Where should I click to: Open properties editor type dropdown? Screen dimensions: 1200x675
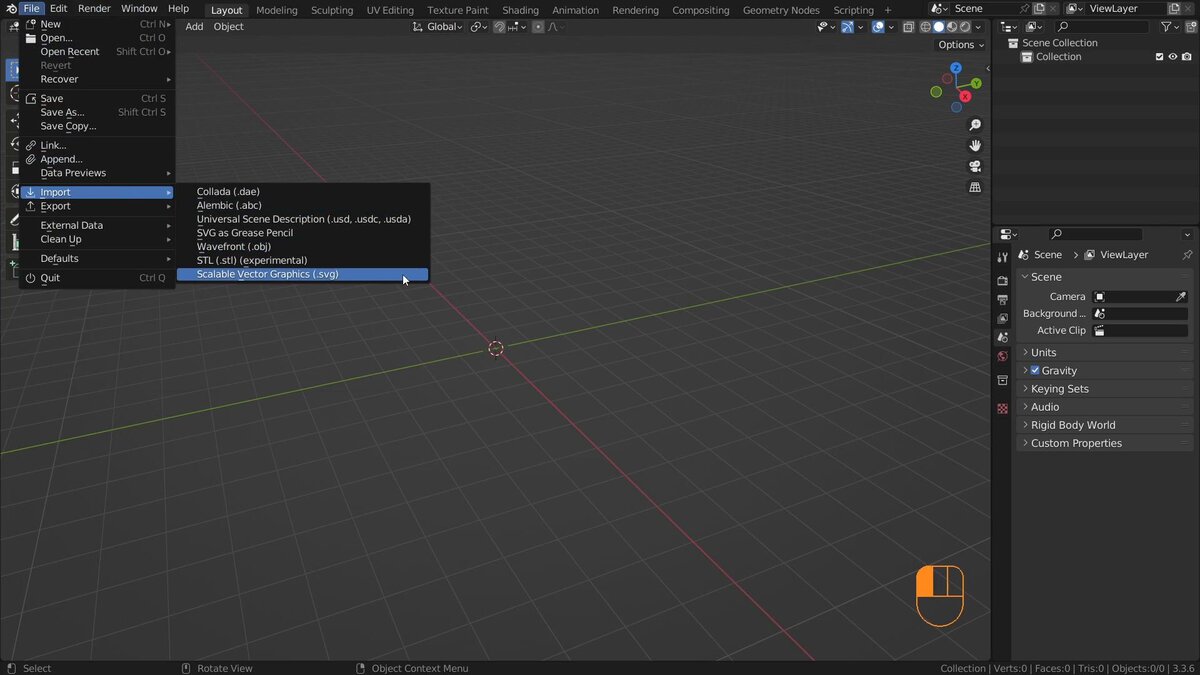[x=1008, y=234]
